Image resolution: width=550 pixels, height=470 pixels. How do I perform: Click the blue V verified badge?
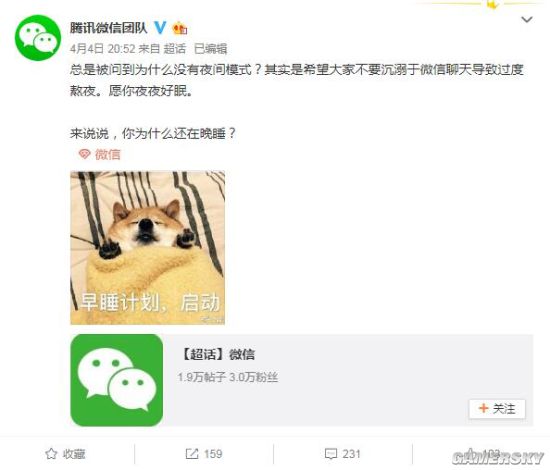tap(160, 27)
